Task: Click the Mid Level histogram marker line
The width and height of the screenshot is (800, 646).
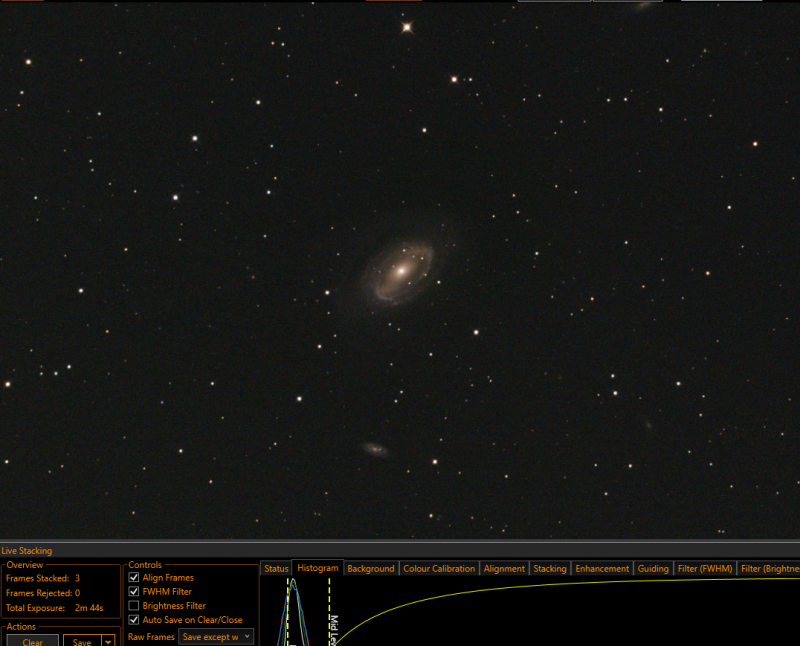Action: [x=330, y=611]
